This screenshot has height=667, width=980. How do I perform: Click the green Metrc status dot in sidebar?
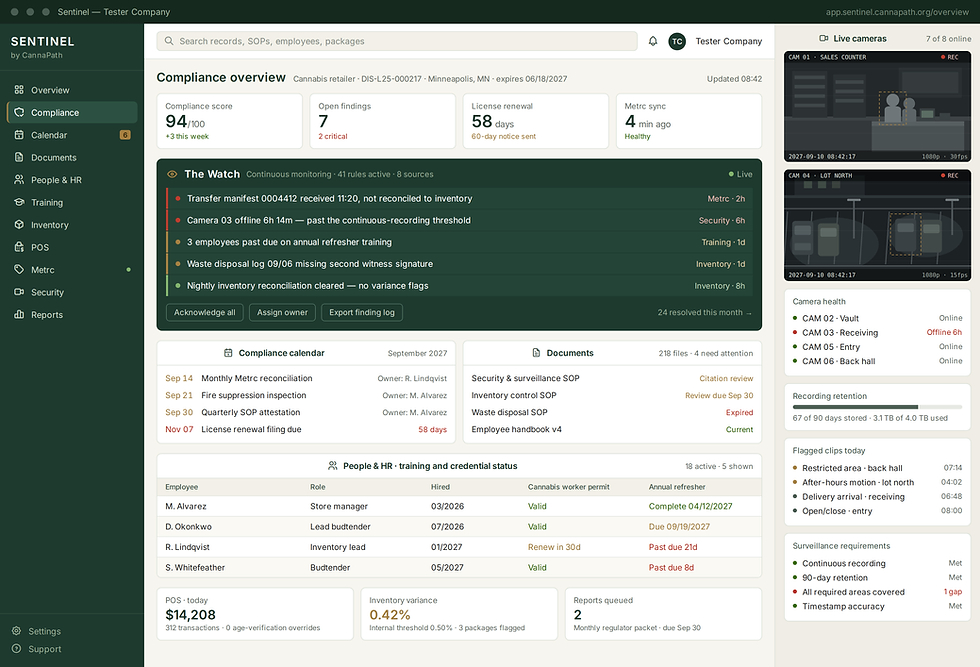click(129, 269)
